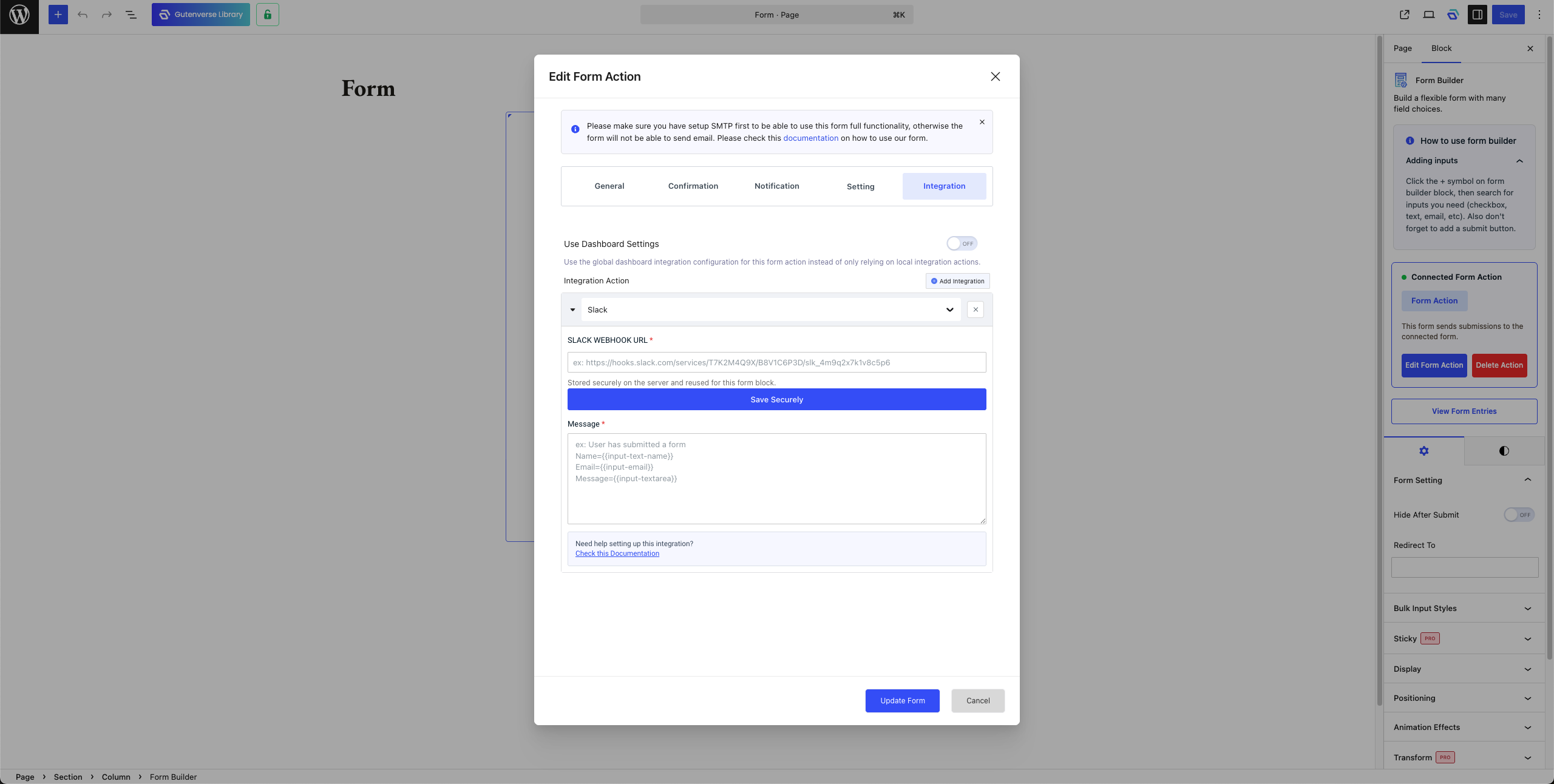
Task: Open the documentation link in SMTP notice
Action: tap(810, 138)
